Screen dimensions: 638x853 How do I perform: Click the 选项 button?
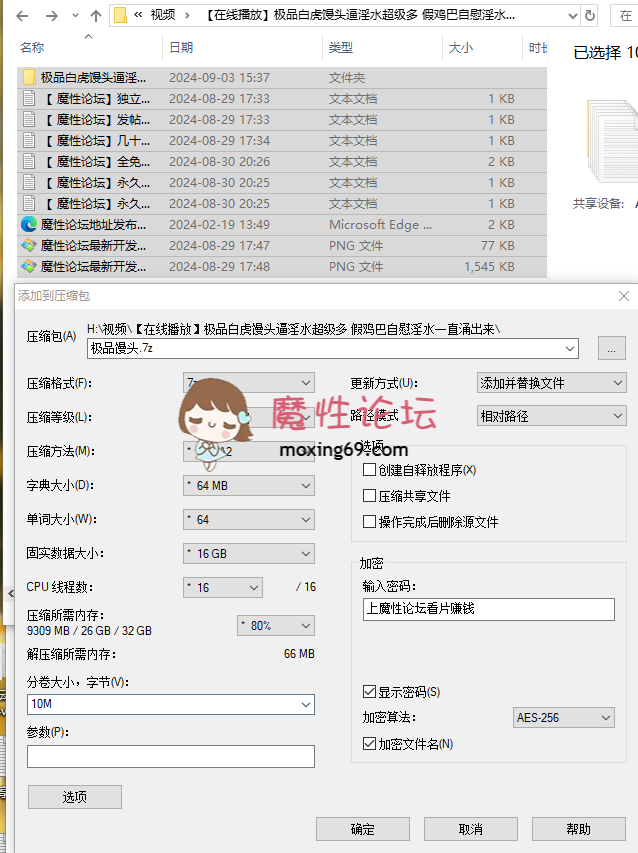[75, 797]
